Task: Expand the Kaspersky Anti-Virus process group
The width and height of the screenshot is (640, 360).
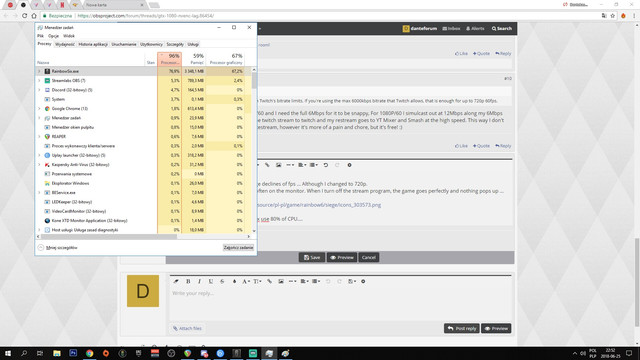Action: pyautogui.click(x=40, y=164)
